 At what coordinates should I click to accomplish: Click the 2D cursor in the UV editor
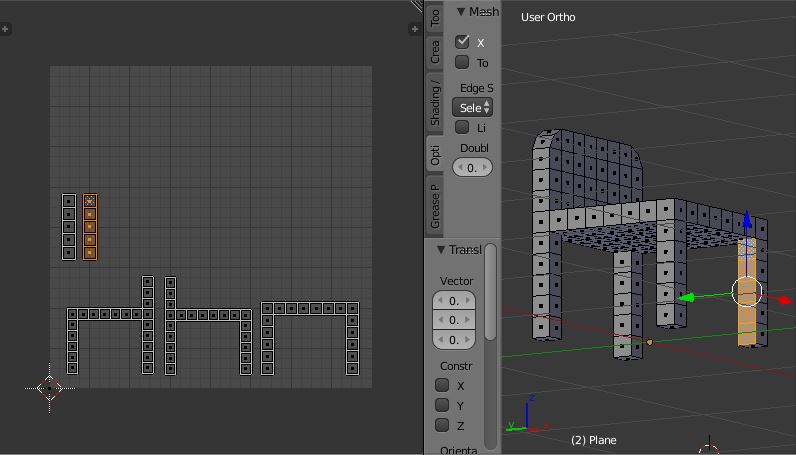pyautogui.click(x=49, y=388)
